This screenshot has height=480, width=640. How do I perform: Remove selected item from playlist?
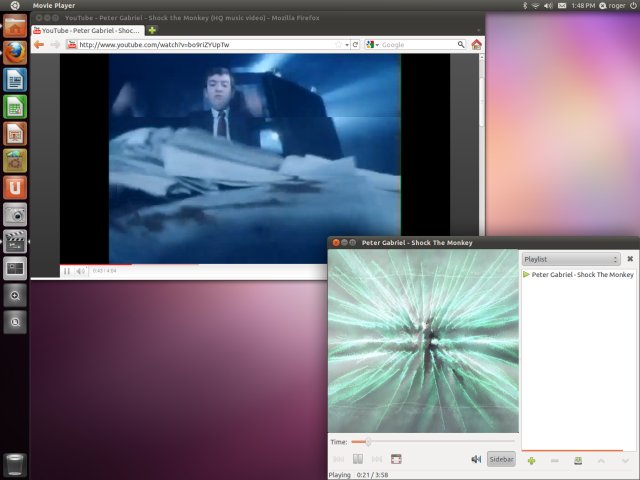pyautogui.click(x=554, y=461)
